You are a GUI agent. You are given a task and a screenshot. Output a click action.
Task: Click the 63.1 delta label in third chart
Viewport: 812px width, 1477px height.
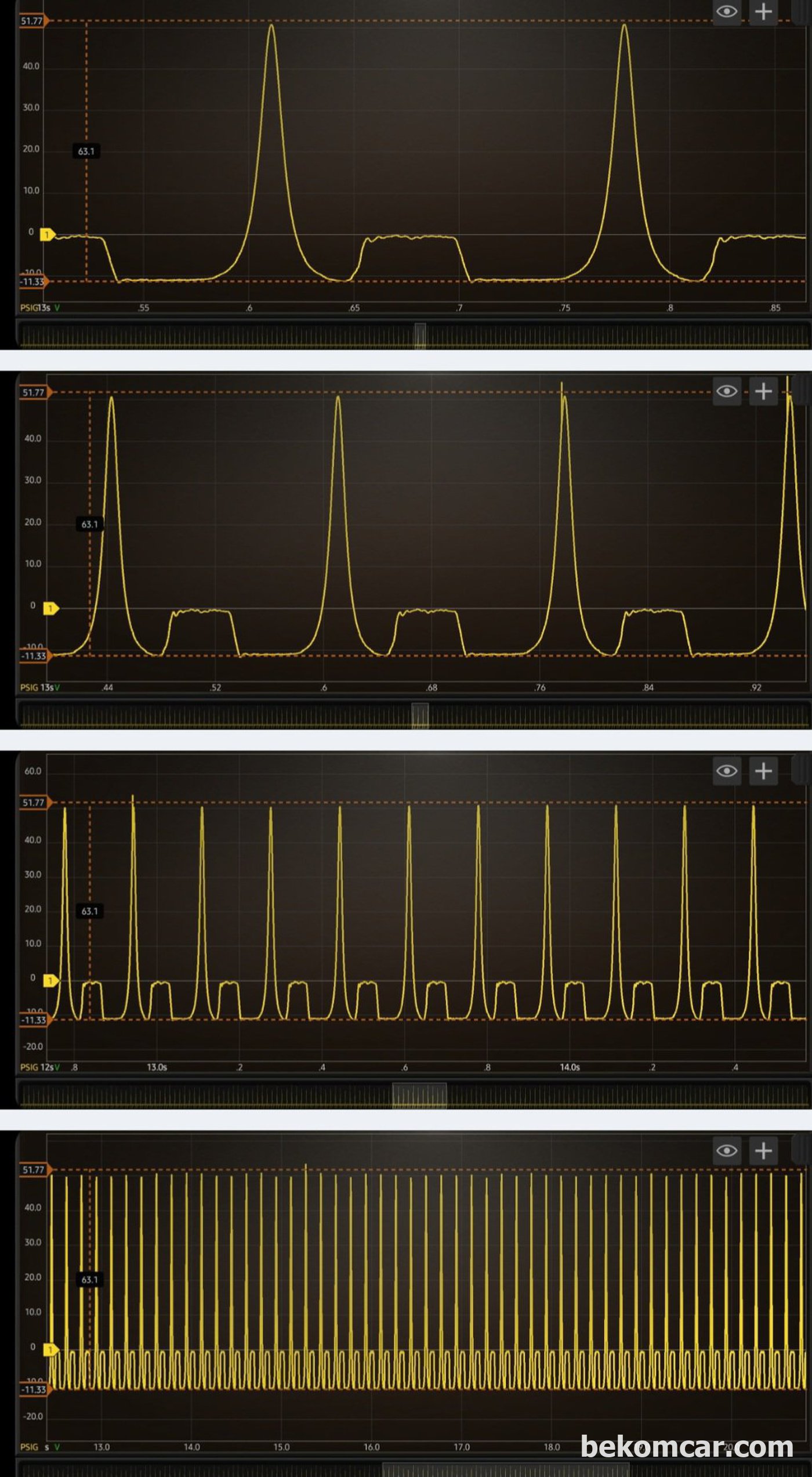[89, 911]
